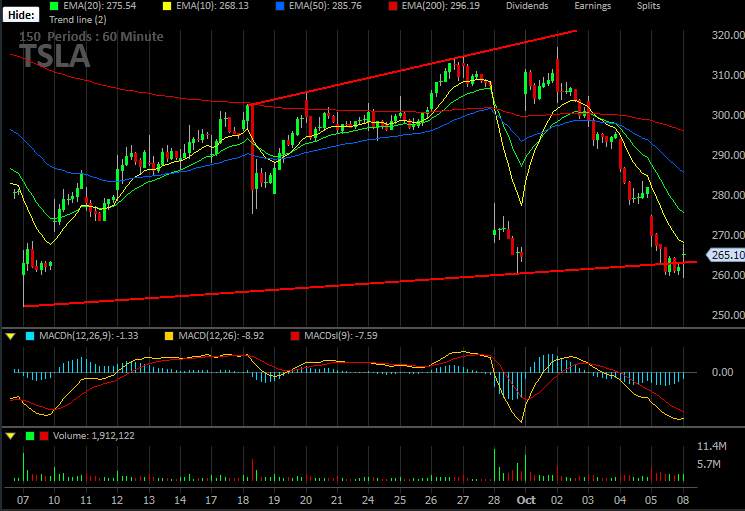Click the 07 date label on the axis

click(x=23, y=500)
